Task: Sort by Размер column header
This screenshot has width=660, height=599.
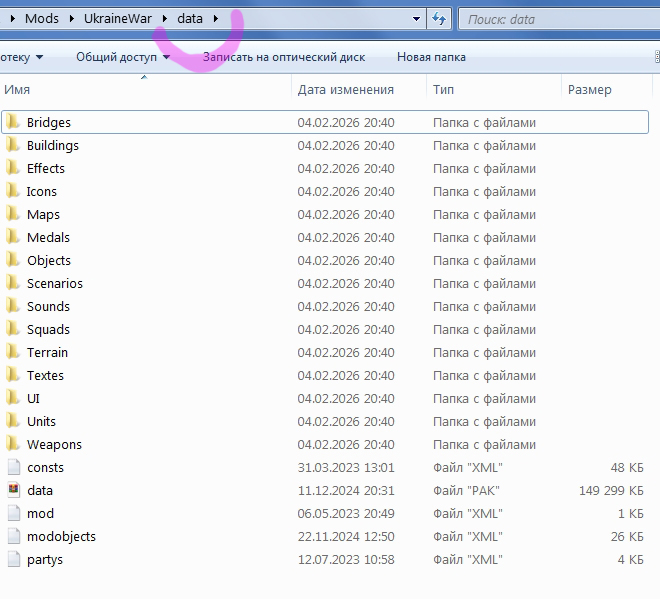Action: point(589,90)
